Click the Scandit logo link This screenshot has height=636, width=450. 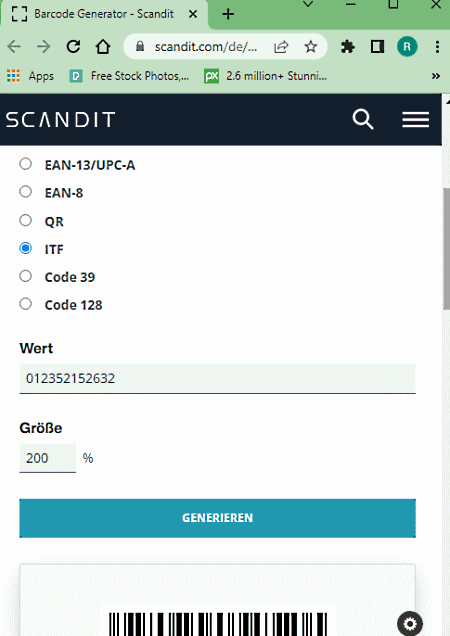(61, 120)
